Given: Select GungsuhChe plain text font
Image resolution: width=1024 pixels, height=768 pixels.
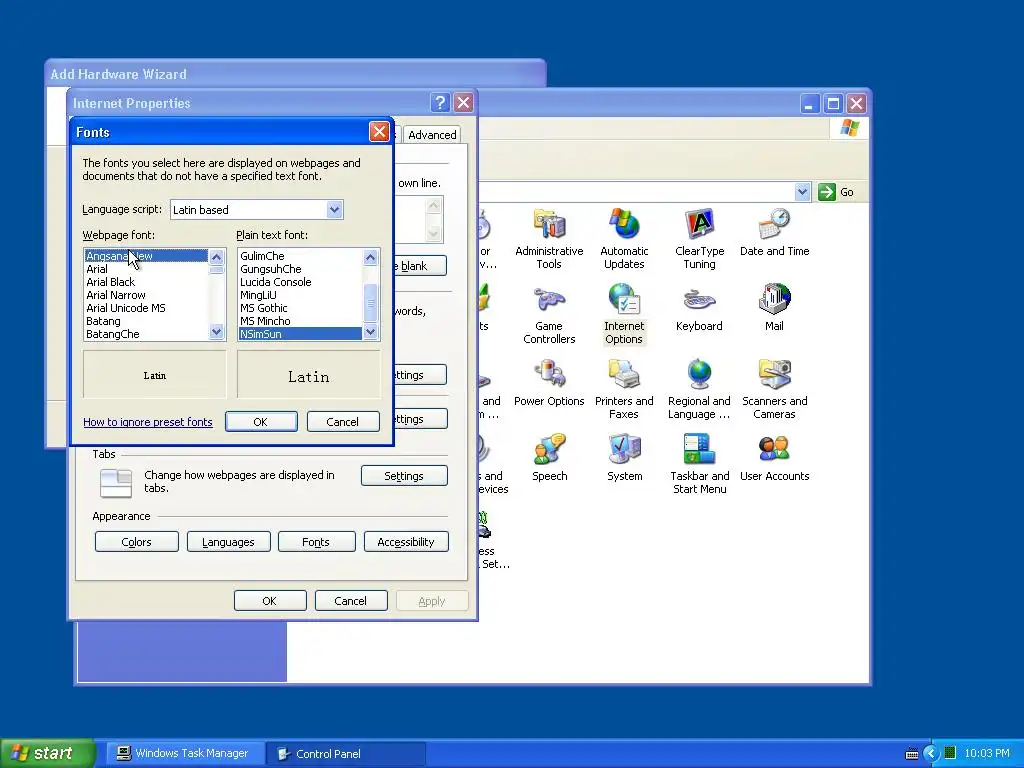Looking at the screenshot, I should 300,269.
